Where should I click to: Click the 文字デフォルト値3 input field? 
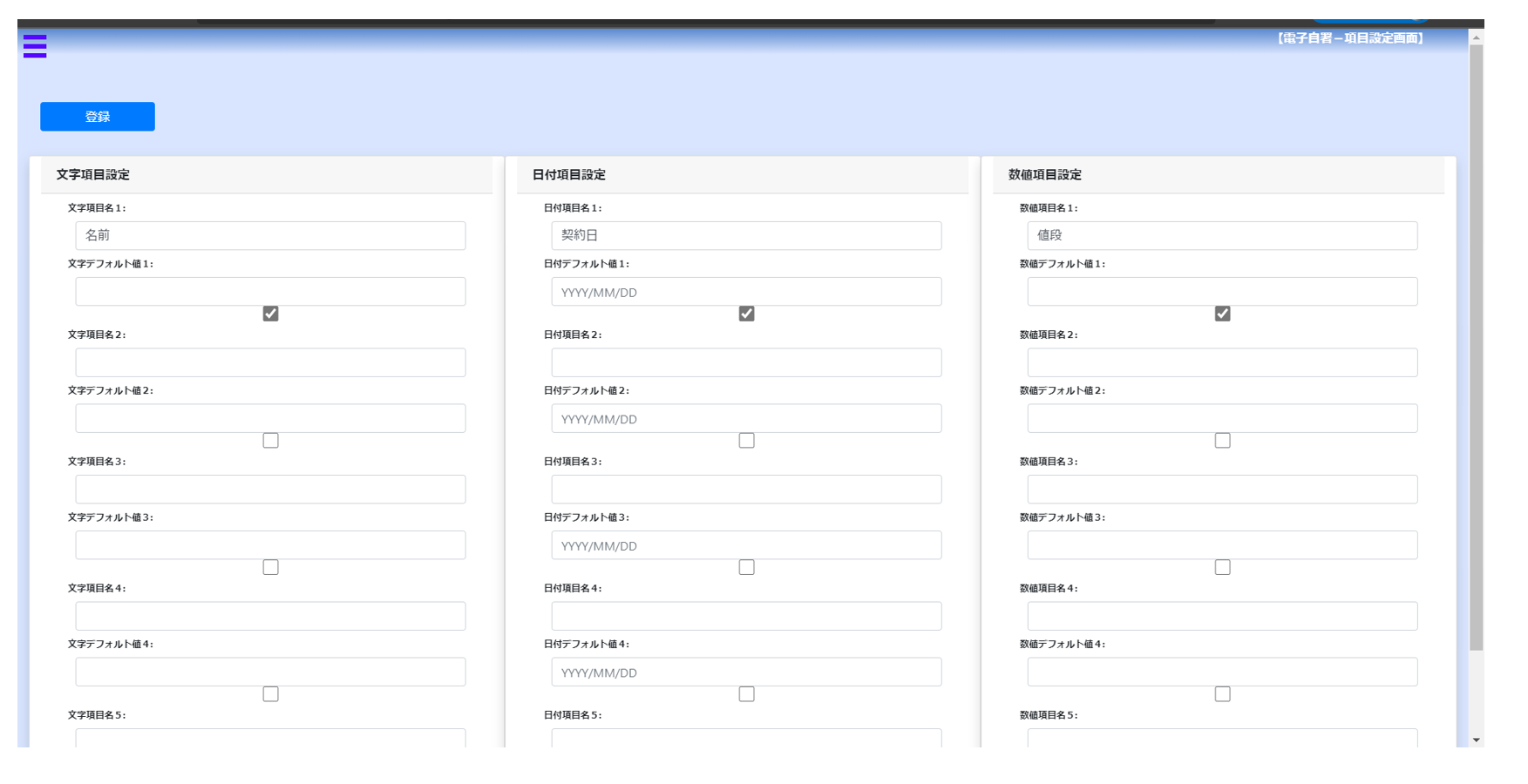[270, 545]
